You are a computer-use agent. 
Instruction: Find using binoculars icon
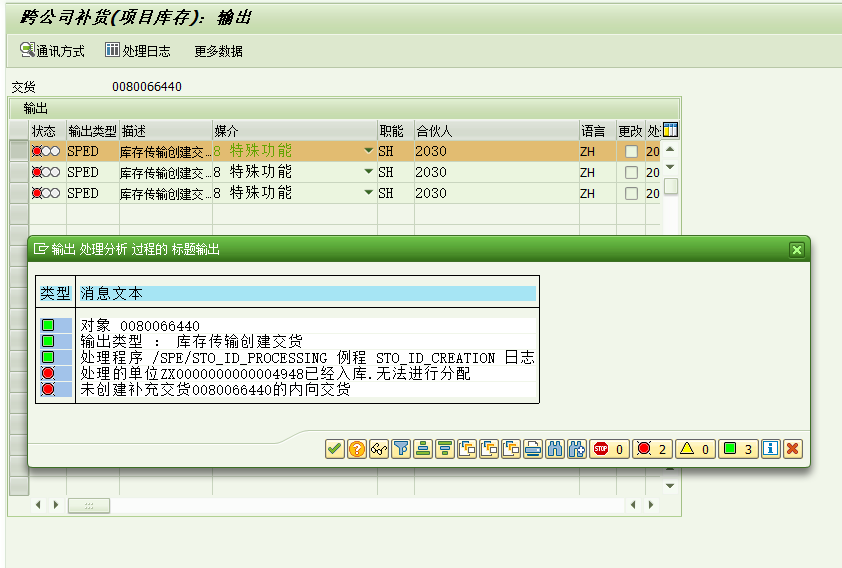pos(555,449)
